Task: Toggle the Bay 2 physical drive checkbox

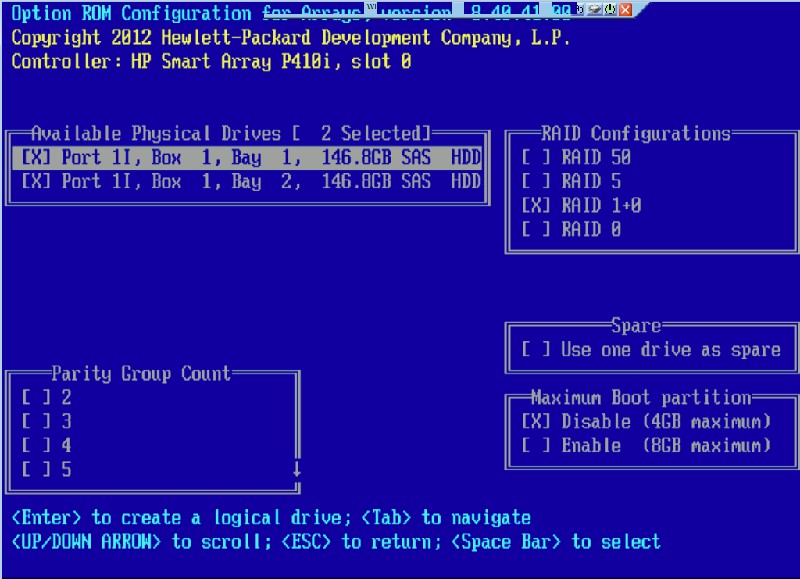Action: (x=36, y=182)
